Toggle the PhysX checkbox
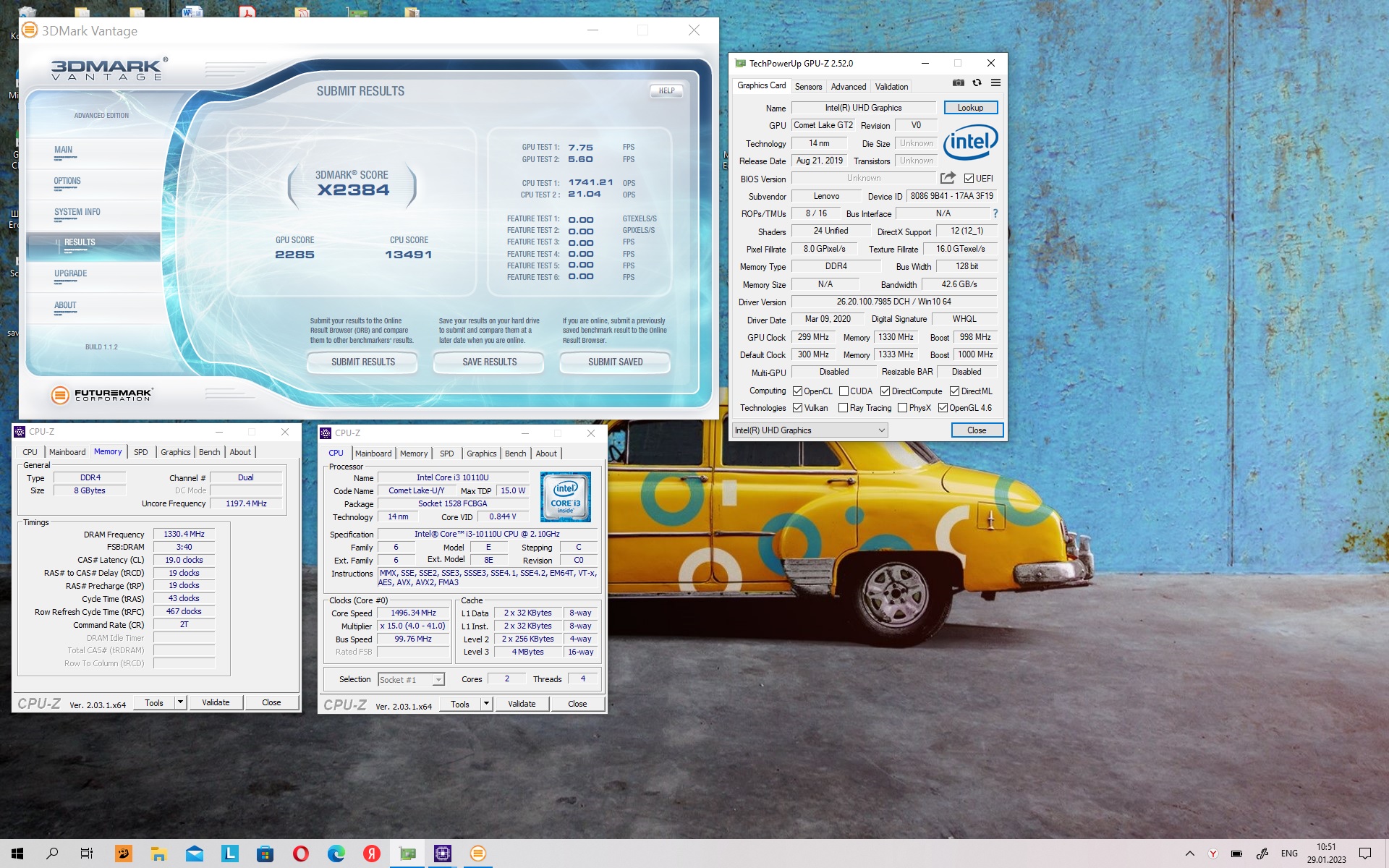 [902, 408]
